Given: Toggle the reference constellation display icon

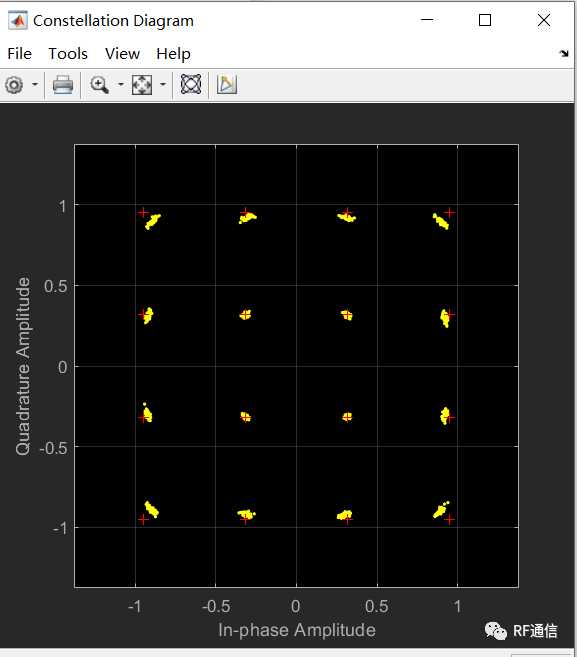Looking at the screenshot, I should tap(191, 84).
